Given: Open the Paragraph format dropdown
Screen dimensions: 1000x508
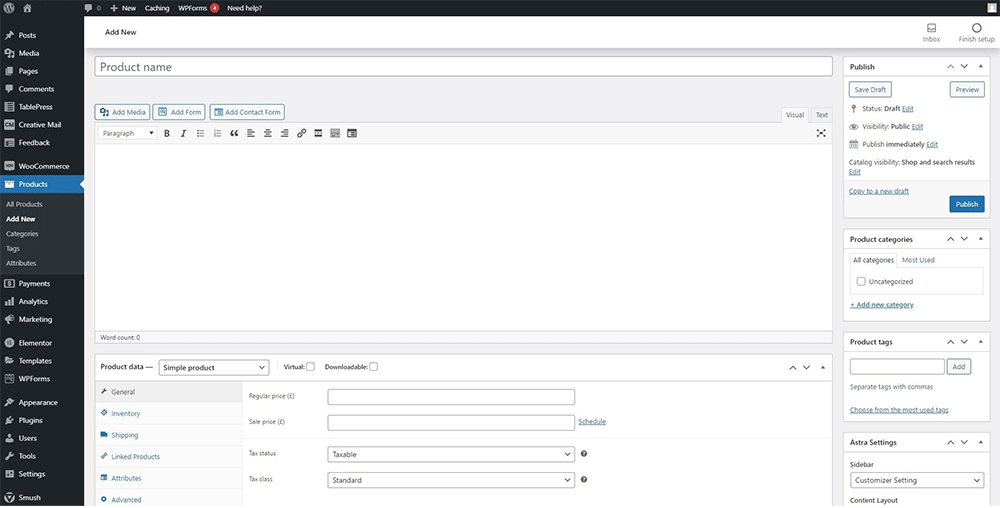Looking at the screenshot, I should (127, 133).
